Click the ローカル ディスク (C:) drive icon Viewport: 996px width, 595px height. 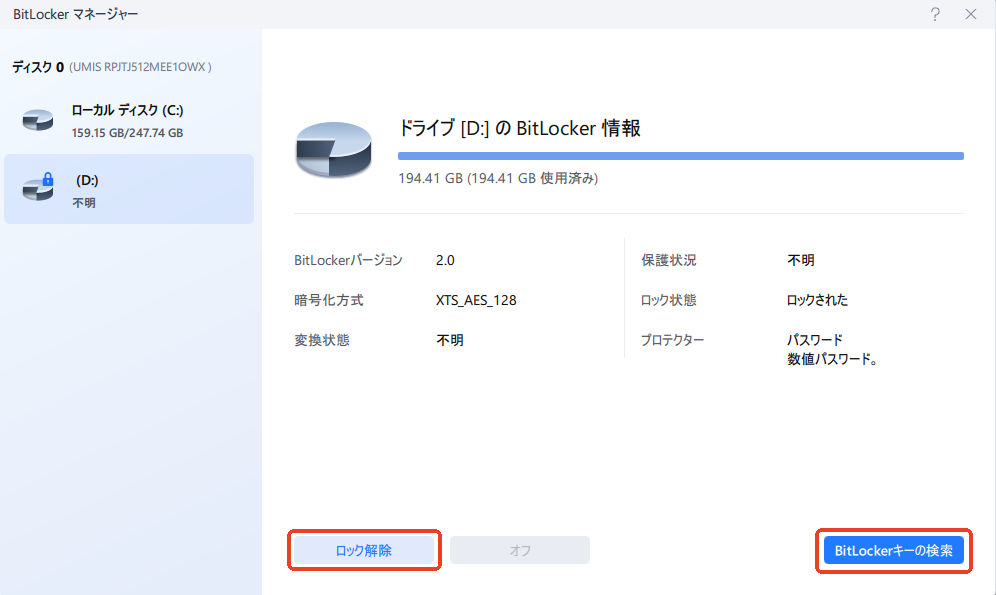pos(38,121)
